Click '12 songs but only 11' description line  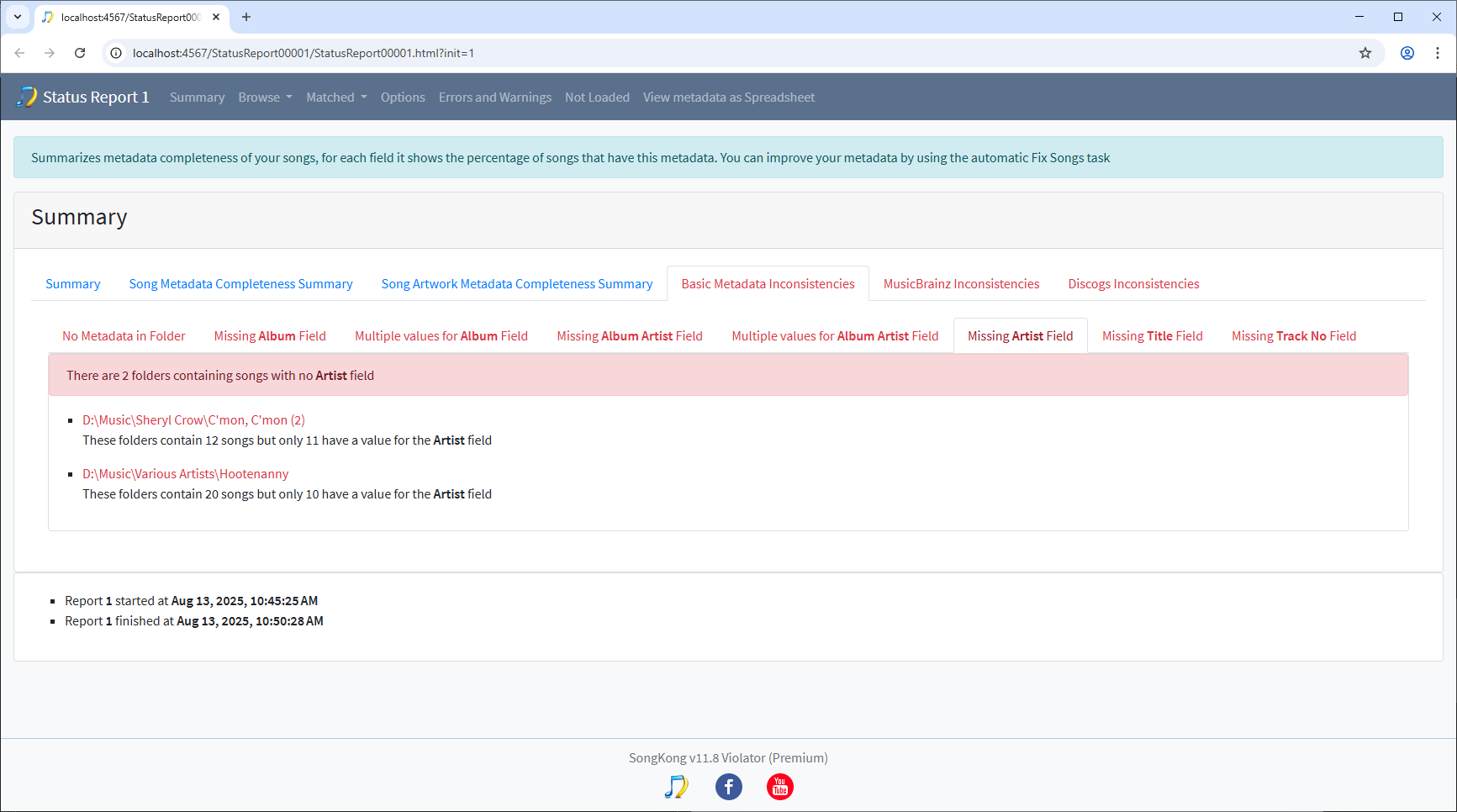tap(287, 440)
